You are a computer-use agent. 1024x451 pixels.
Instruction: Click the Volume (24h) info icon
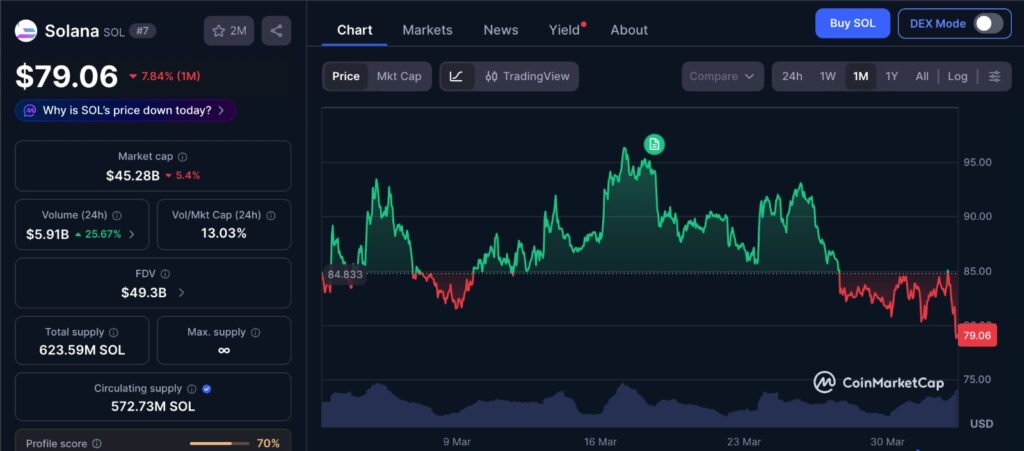[116, 215]
